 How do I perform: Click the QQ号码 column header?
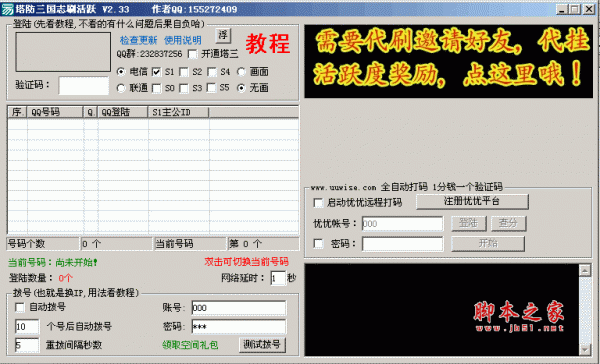[x=55, y=112]
